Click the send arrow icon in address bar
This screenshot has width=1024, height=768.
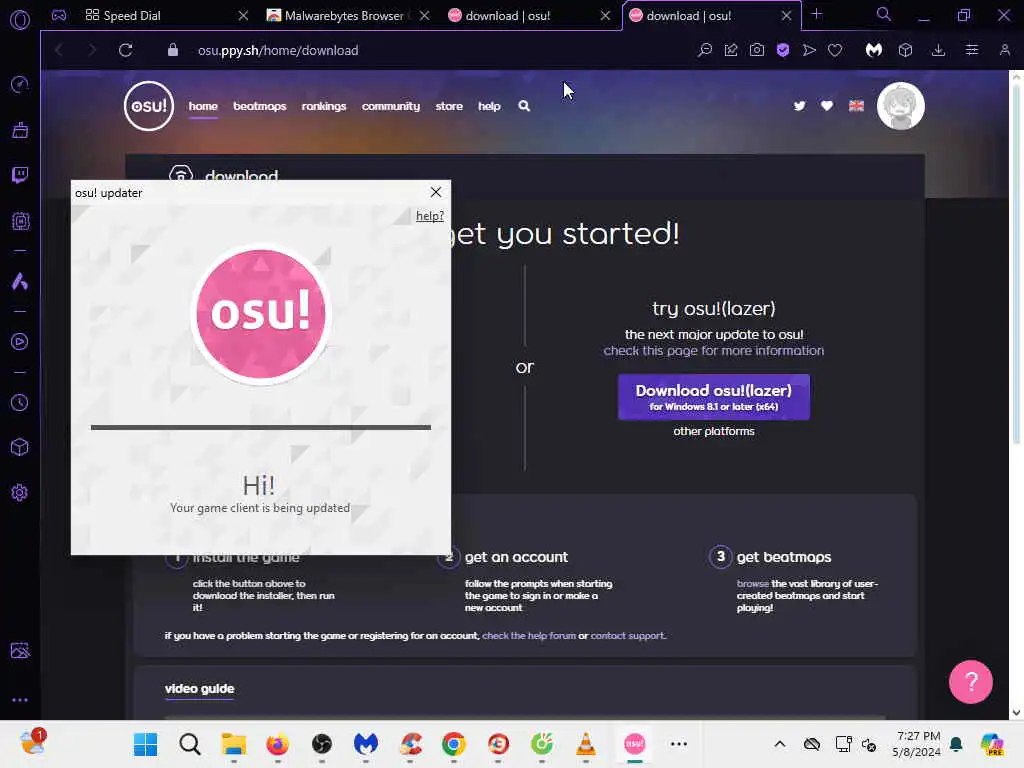point(809,50)
